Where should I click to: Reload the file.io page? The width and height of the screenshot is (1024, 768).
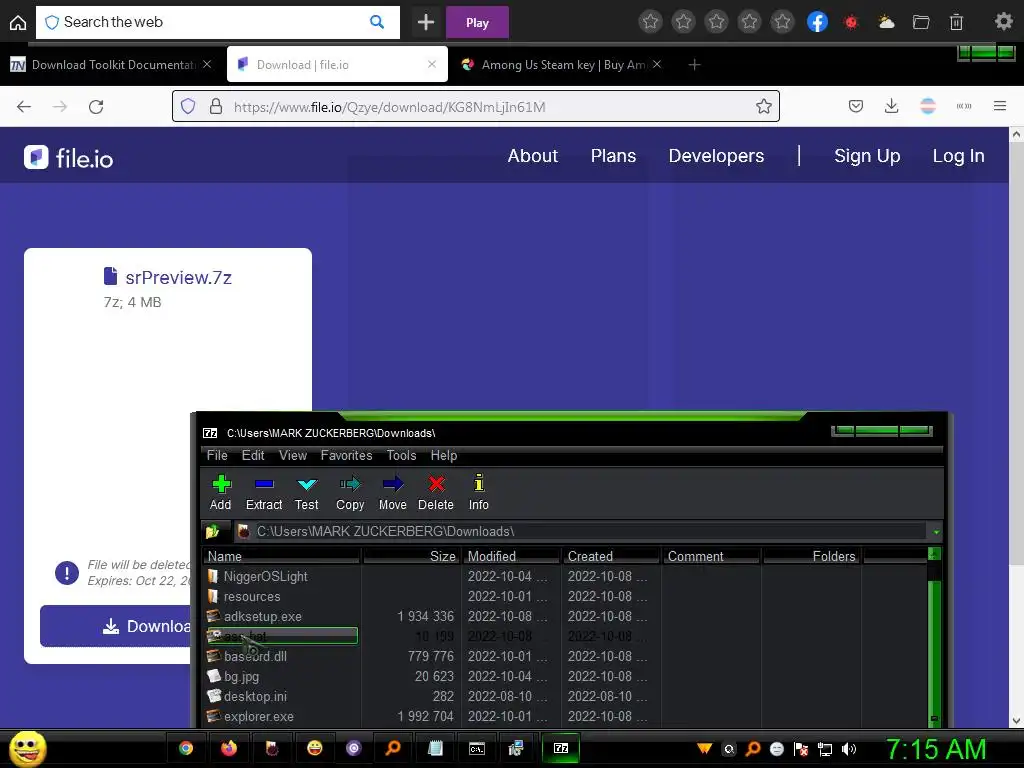click(x=96, y=106)
